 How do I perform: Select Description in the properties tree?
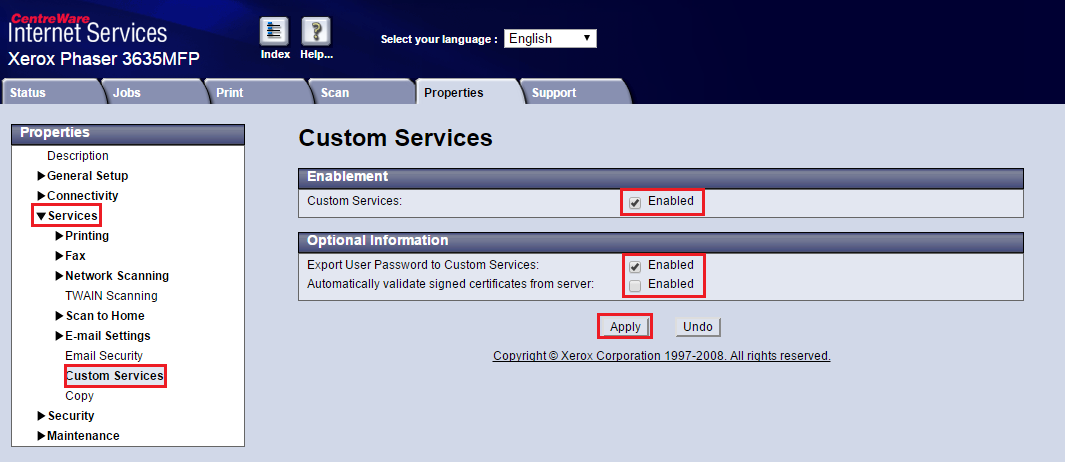coord(78,156)
